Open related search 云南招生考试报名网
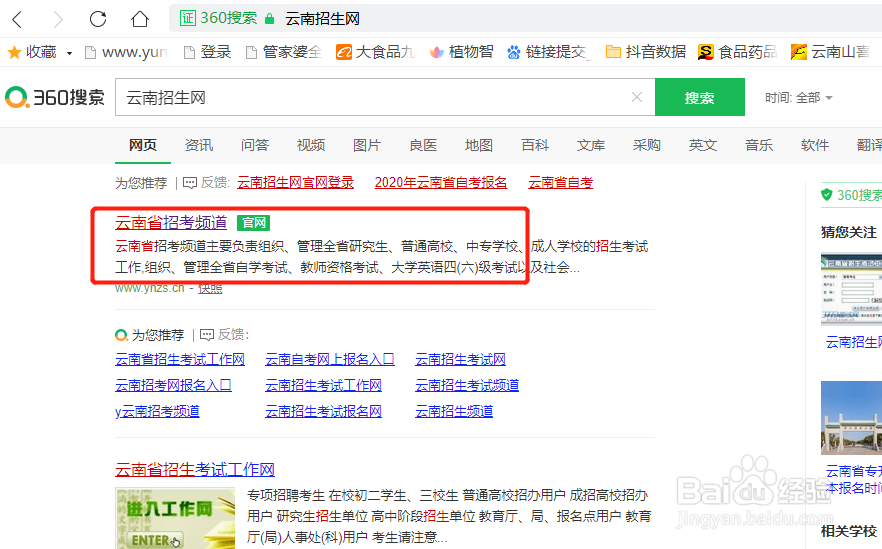 pyautogui.click(x=323, y=411)
